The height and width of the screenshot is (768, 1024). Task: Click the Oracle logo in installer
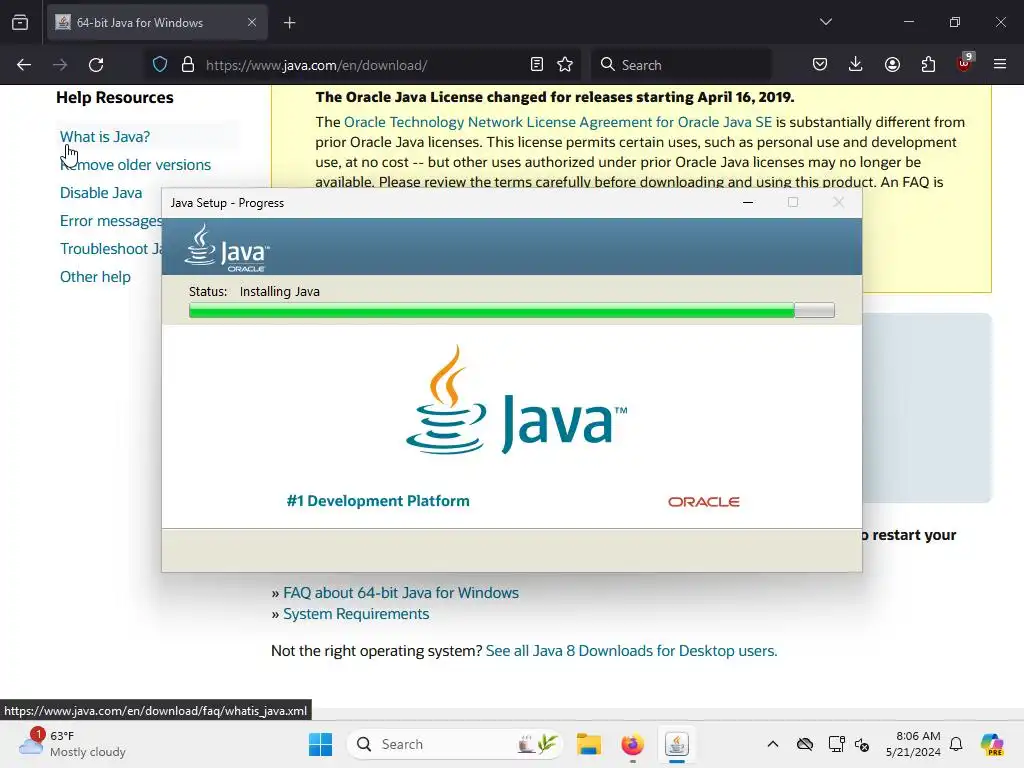pos(703,502)
